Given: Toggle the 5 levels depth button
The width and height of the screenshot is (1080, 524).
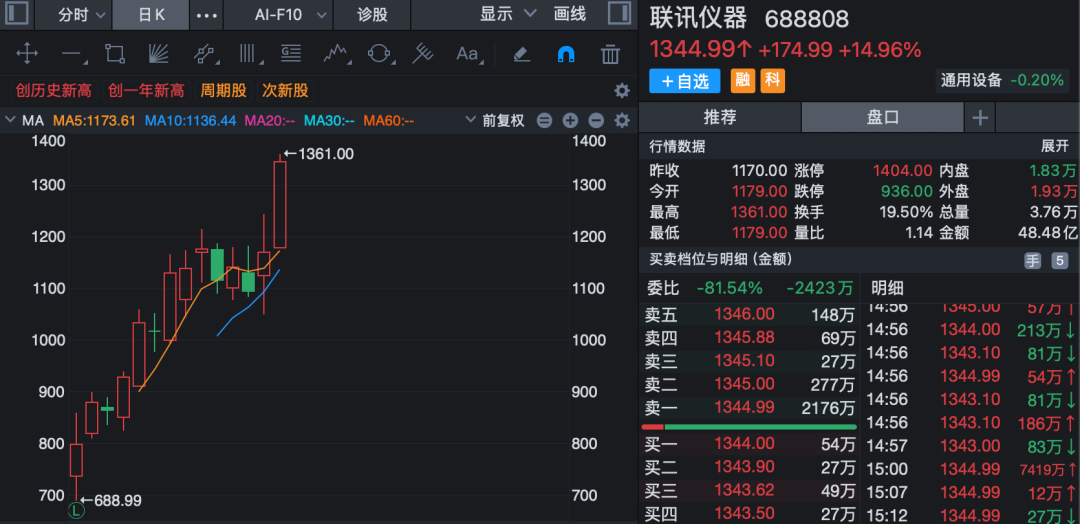Looking at the screenshot, I should 1059,260.
